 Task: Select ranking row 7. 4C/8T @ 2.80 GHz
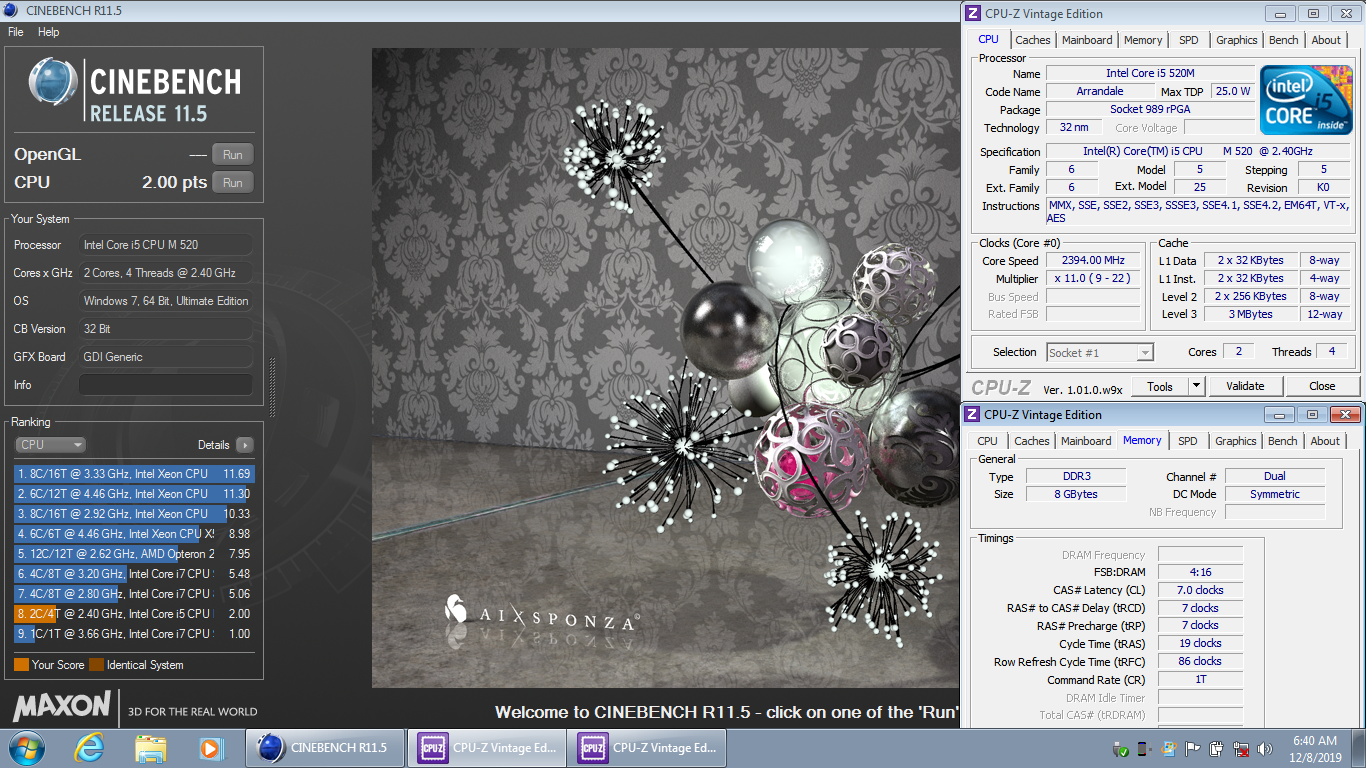point(134,594)
